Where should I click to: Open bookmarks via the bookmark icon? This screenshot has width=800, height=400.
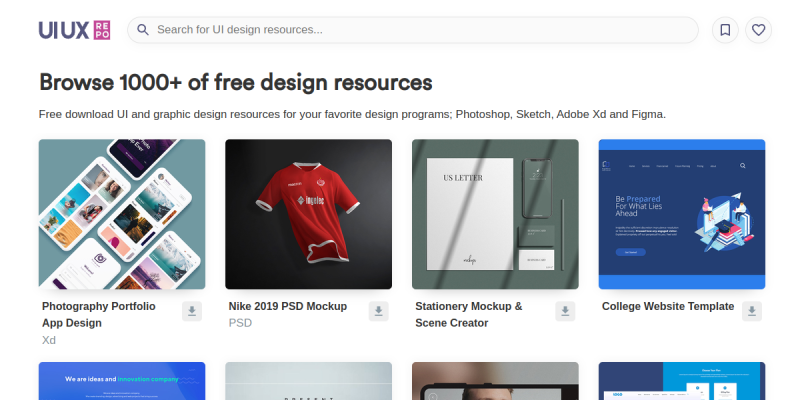tap(725, 30)
